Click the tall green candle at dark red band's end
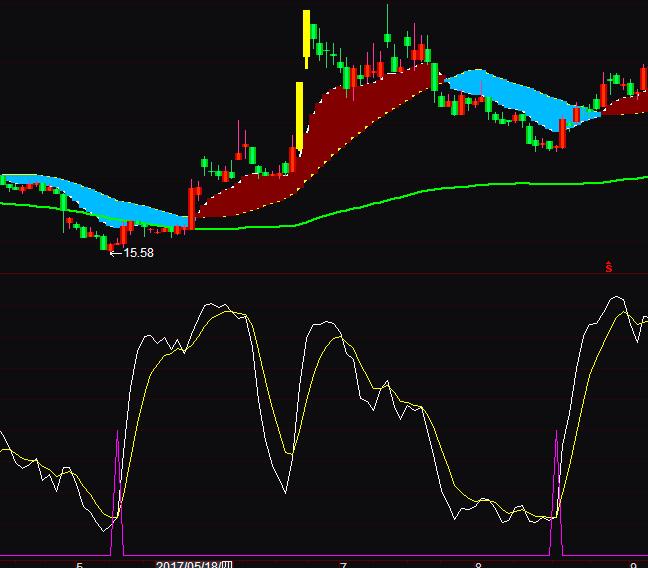 click(x=434, y=75)
